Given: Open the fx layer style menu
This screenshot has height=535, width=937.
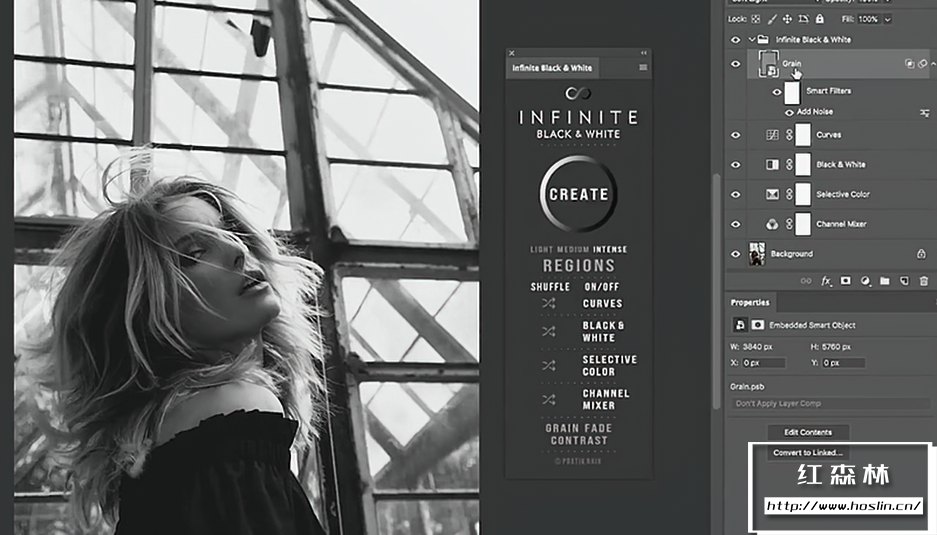Looking at the screenshot, I should coord(826,281).
